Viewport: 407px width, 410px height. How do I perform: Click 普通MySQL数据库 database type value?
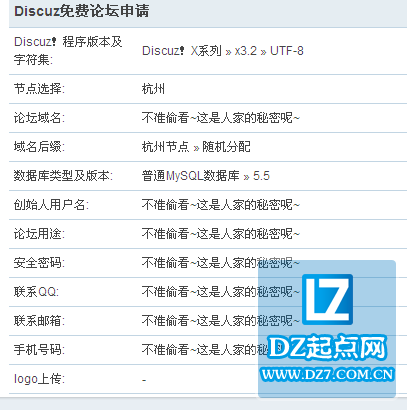pyautogui.click(x=191, y=176)
